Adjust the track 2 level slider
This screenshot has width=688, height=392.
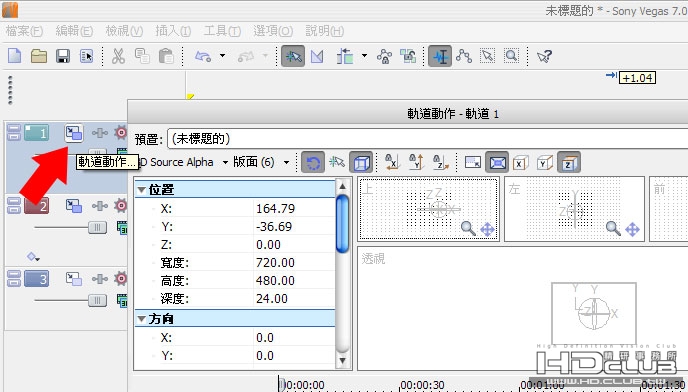[x=97, y=227]
